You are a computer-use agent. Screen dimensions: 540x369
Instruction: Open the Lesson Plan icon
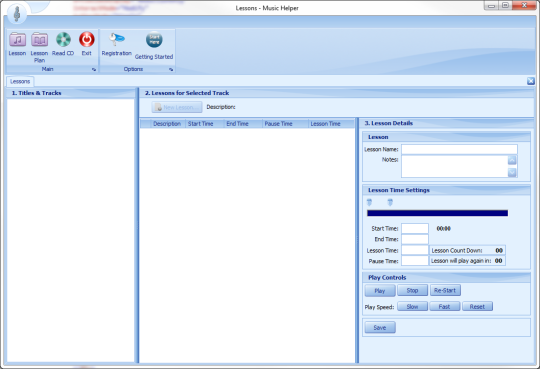pyautogui.click(x=39, y=40)
